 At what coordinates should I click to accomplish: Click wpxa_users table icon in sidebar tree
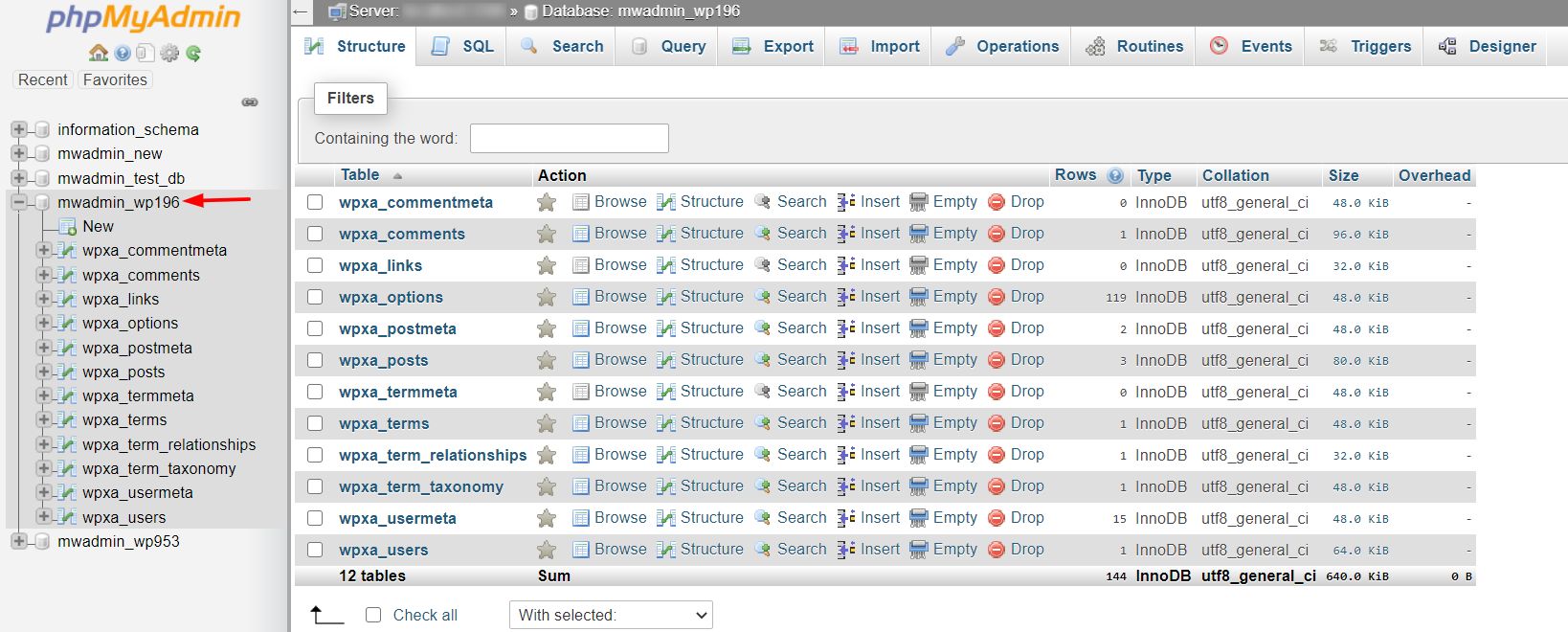coord(67,517)
